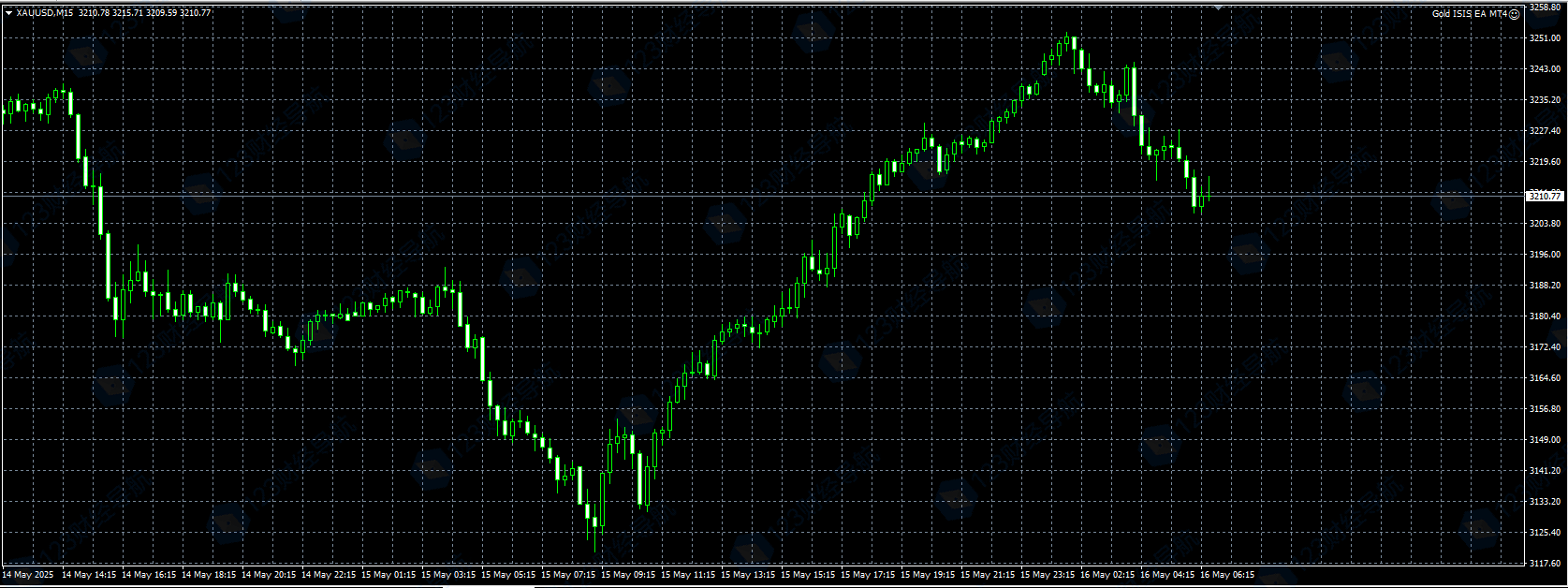Select the 16 May 06:15 time label
The image size is (1568, 588).
pyautogui.click(x=1227, y=575)
